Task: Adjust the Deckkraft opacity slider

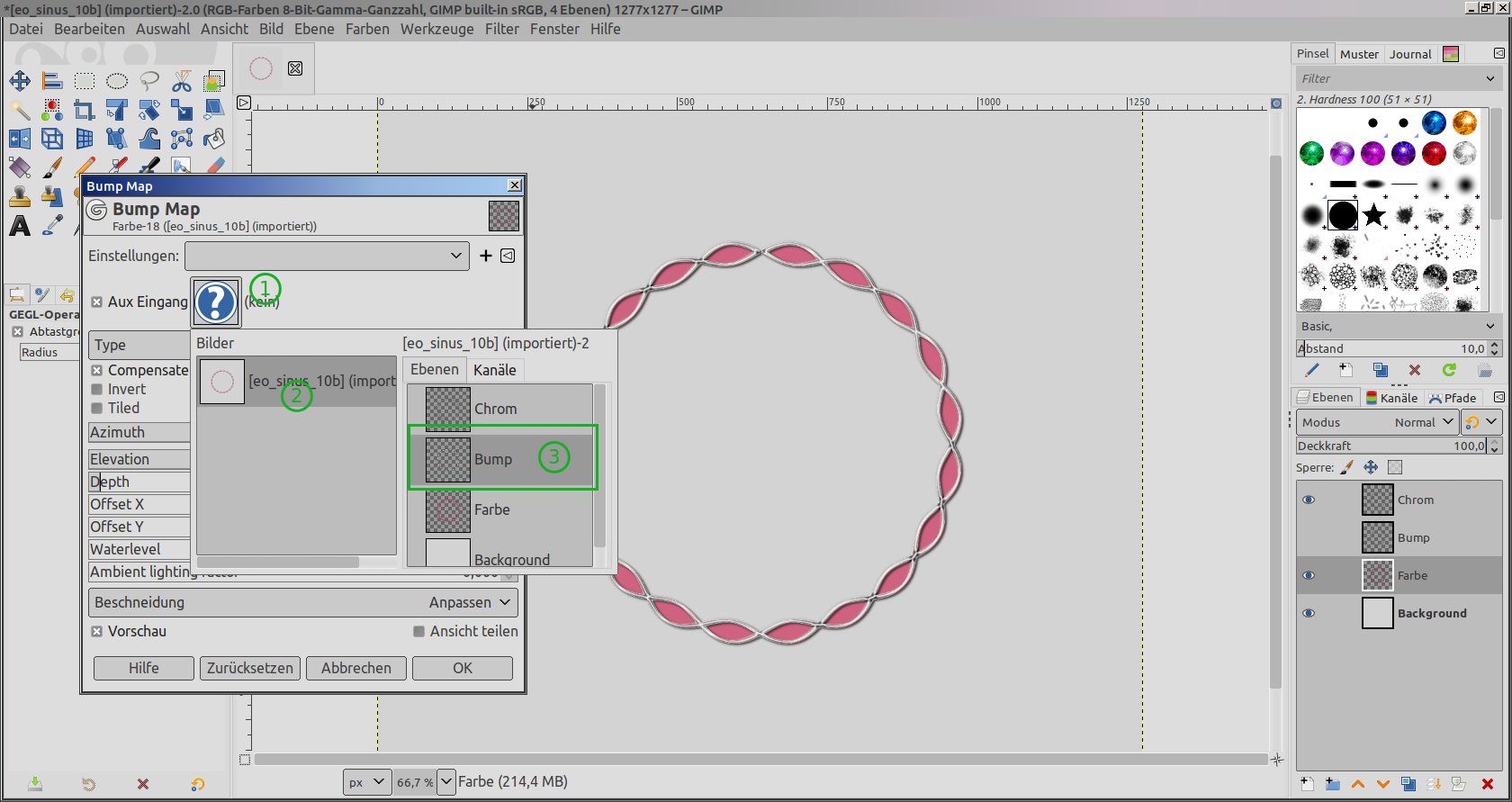Action: coord(1390,446)
